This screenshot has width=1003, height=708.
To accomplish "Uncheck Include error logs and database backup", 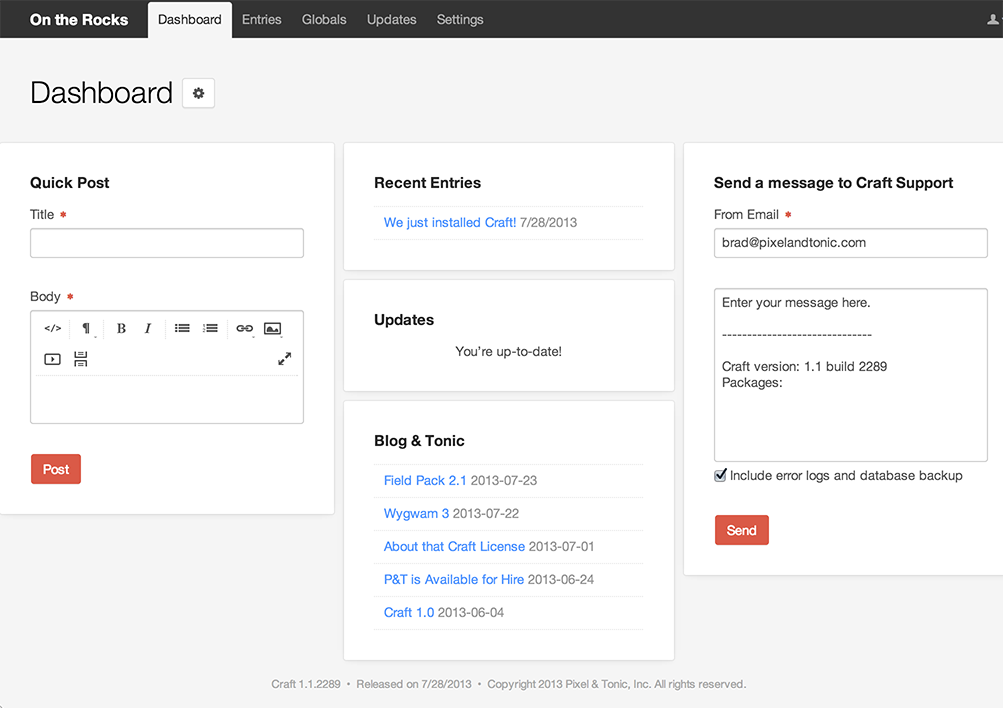I will coord(720,476).
